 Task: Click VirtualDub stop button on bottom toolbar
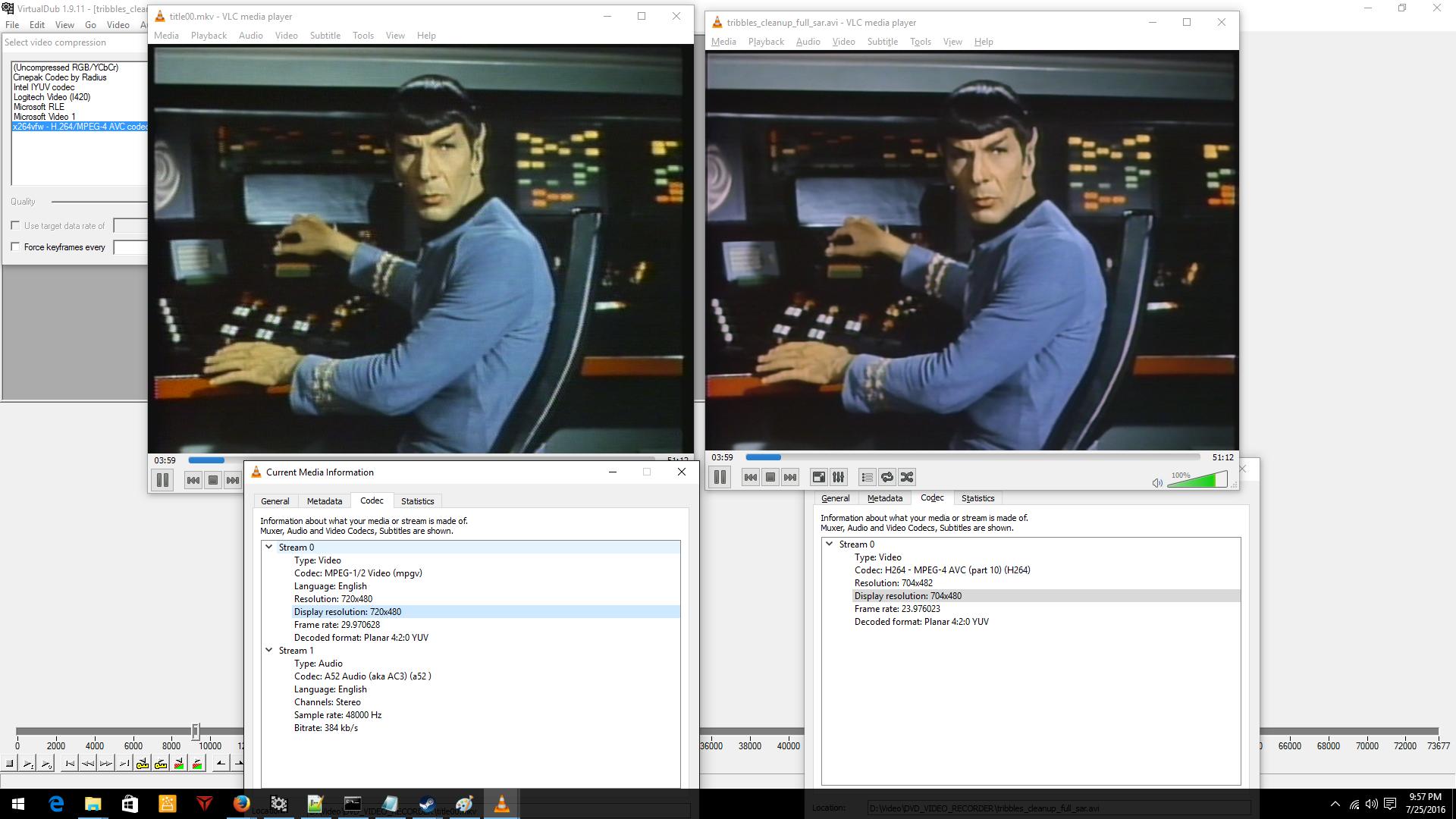[10, 764]
